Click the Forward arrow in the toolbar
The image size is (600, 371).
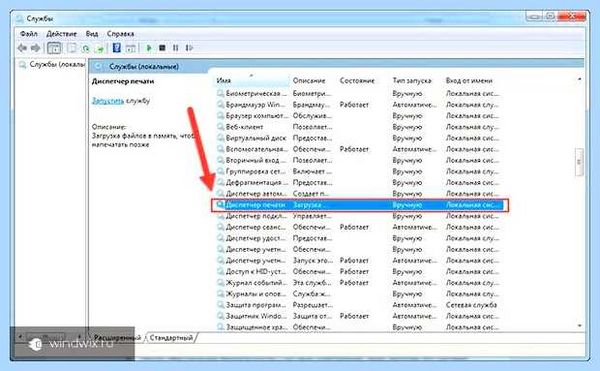pyautogui.click(x=35, y=48)
